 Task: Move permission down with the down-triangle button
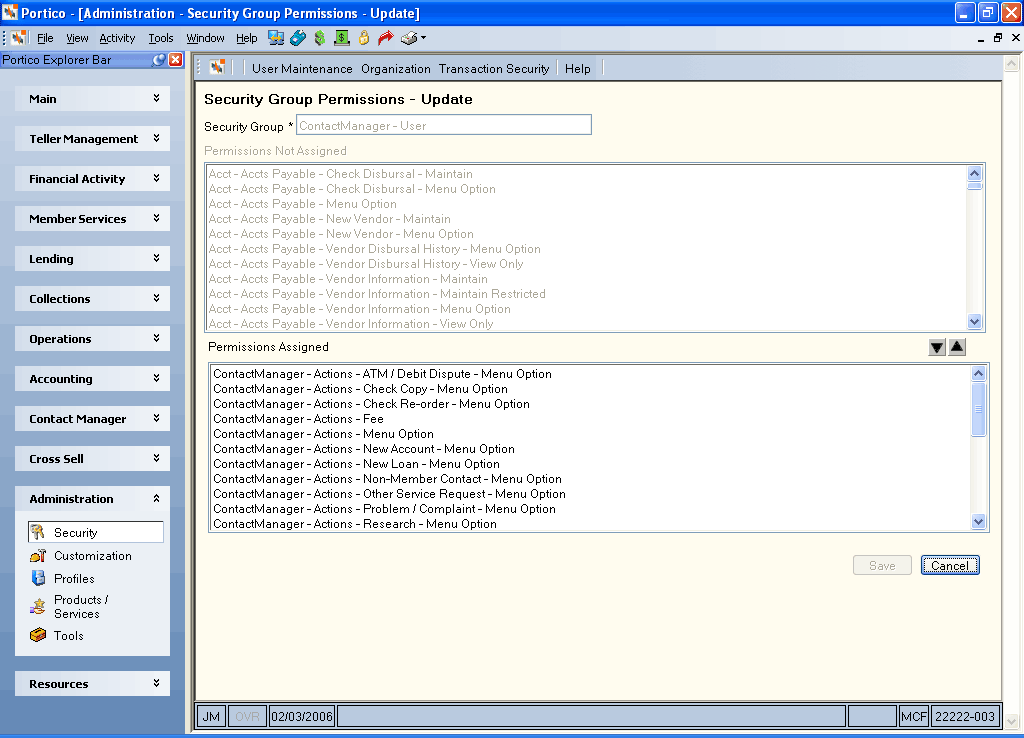[937, 347]
